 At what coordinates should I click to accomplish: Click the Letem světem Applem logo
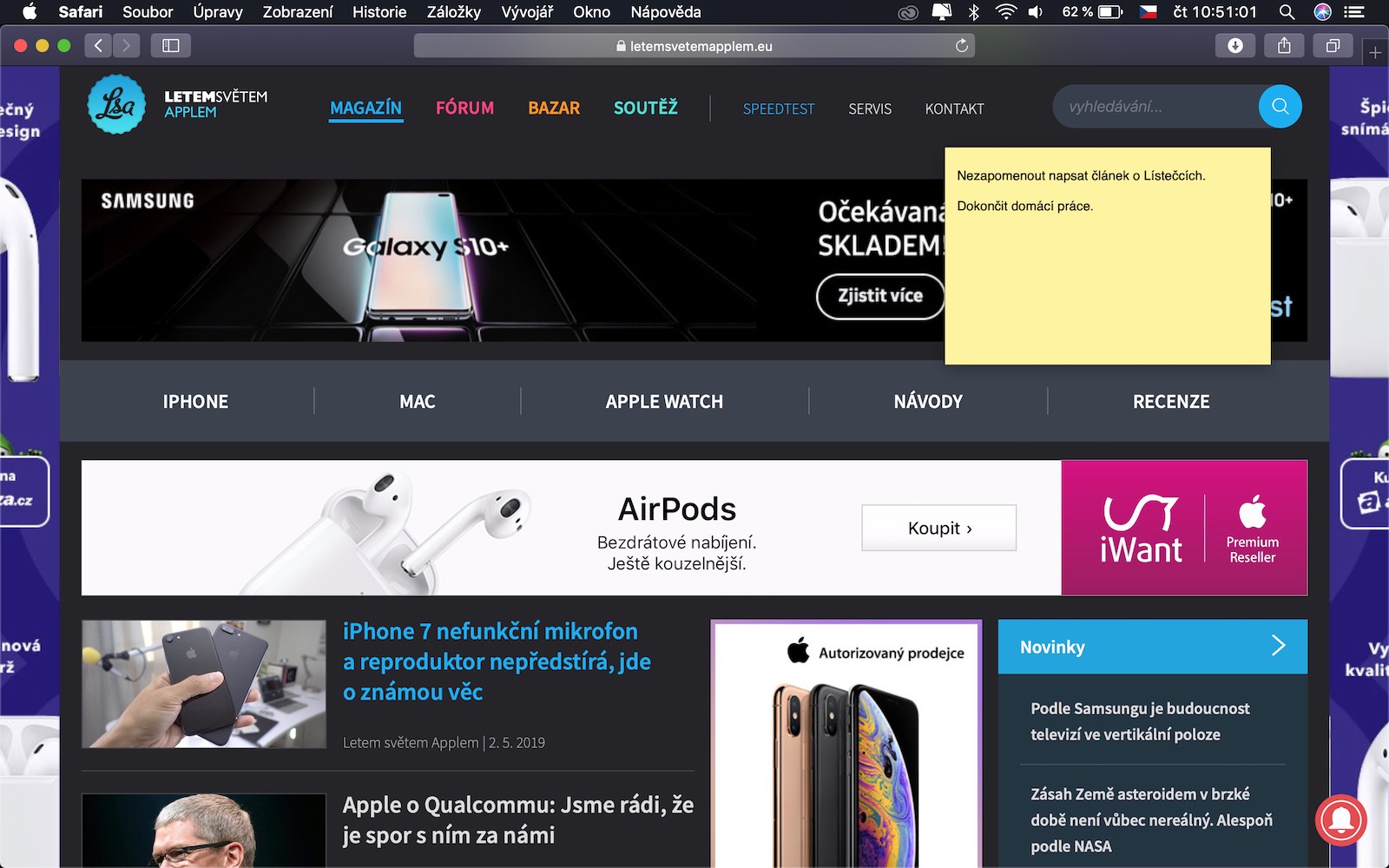[x=177, y=104]
